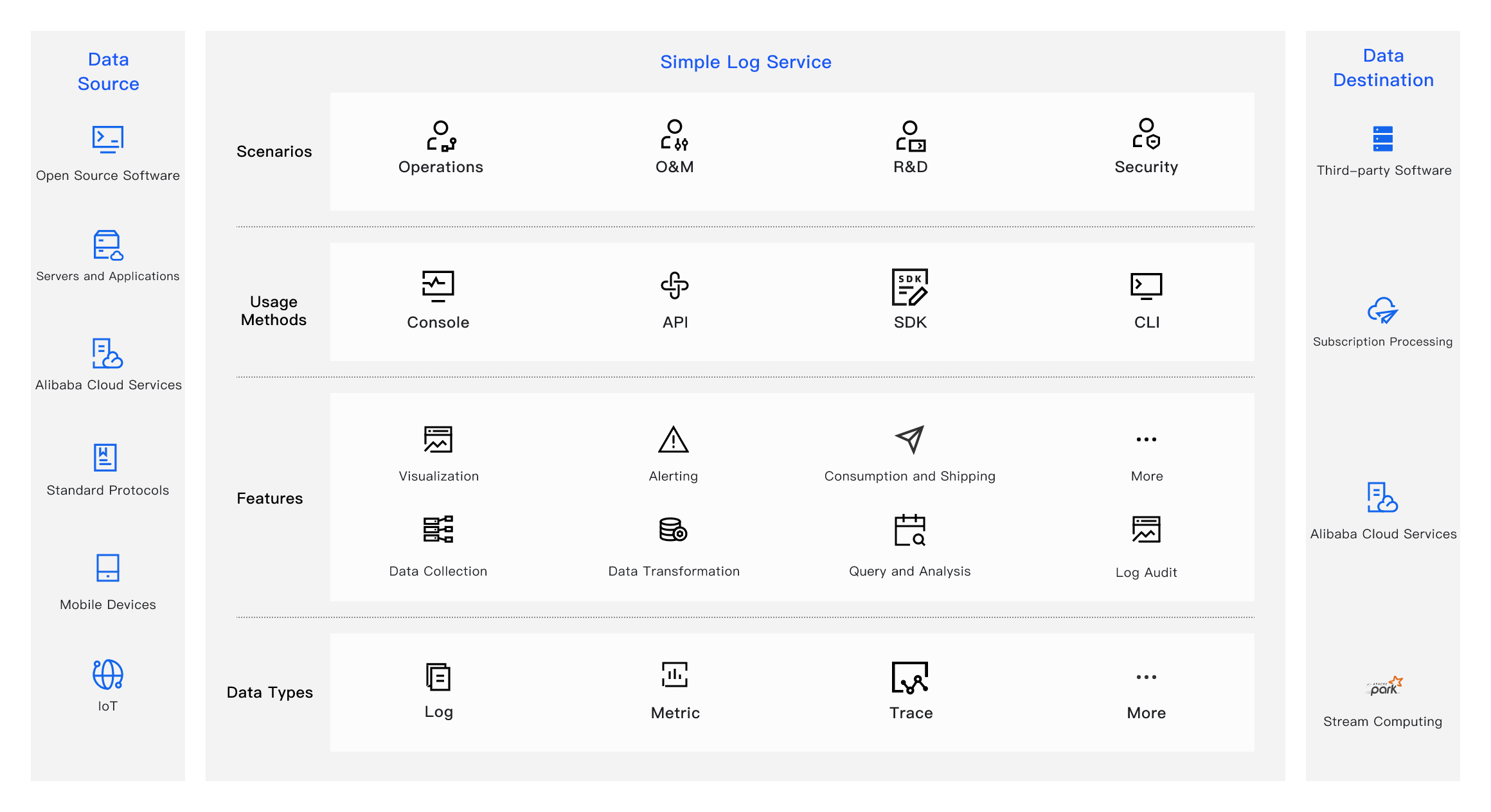Click the Stream Computing text label

[1383, 722]
